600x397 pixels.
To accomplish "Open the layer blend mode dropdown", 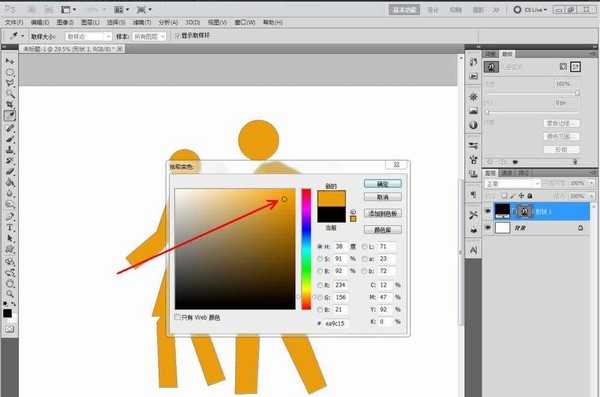I will coord(513,184).
